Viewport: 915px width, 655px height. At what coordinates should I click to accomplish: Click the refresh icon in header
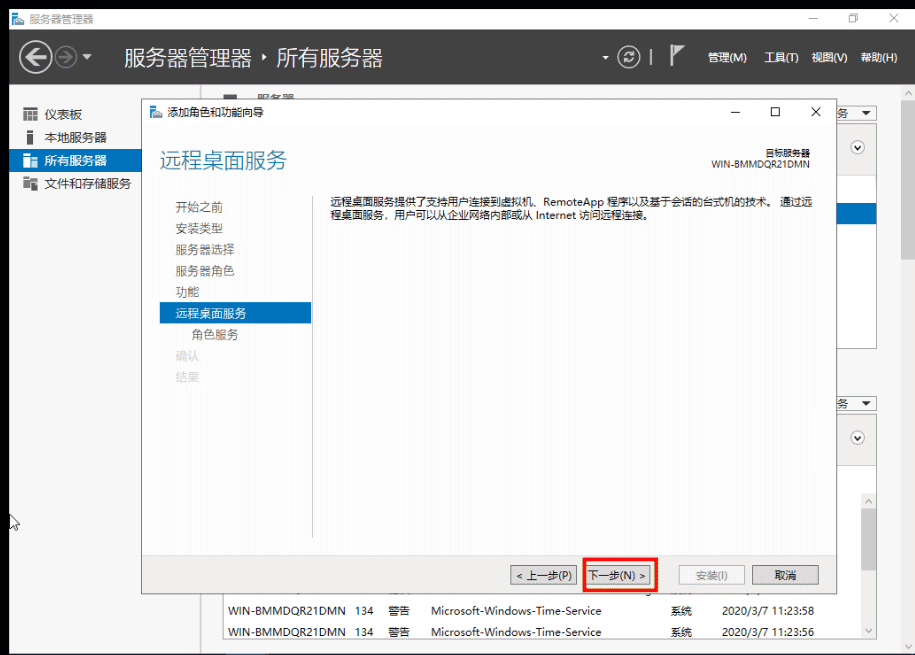628,57
